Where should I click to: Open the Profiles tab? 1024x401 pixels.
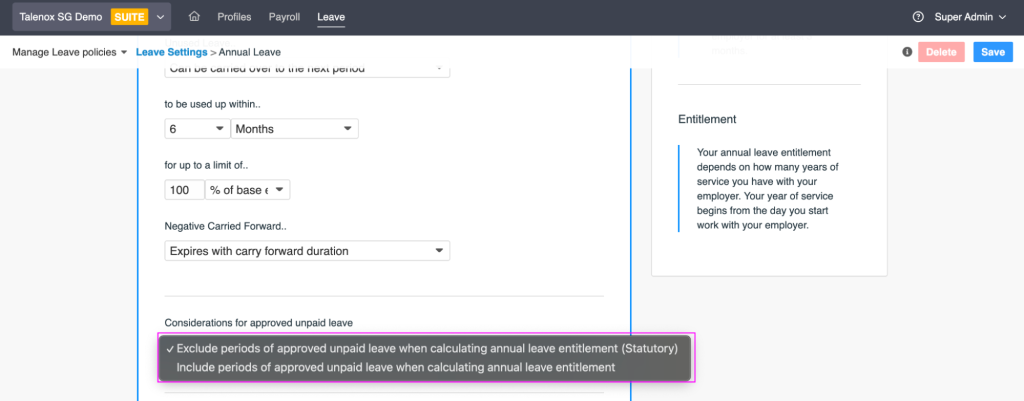pyautogui.click(x=234, y=17)
